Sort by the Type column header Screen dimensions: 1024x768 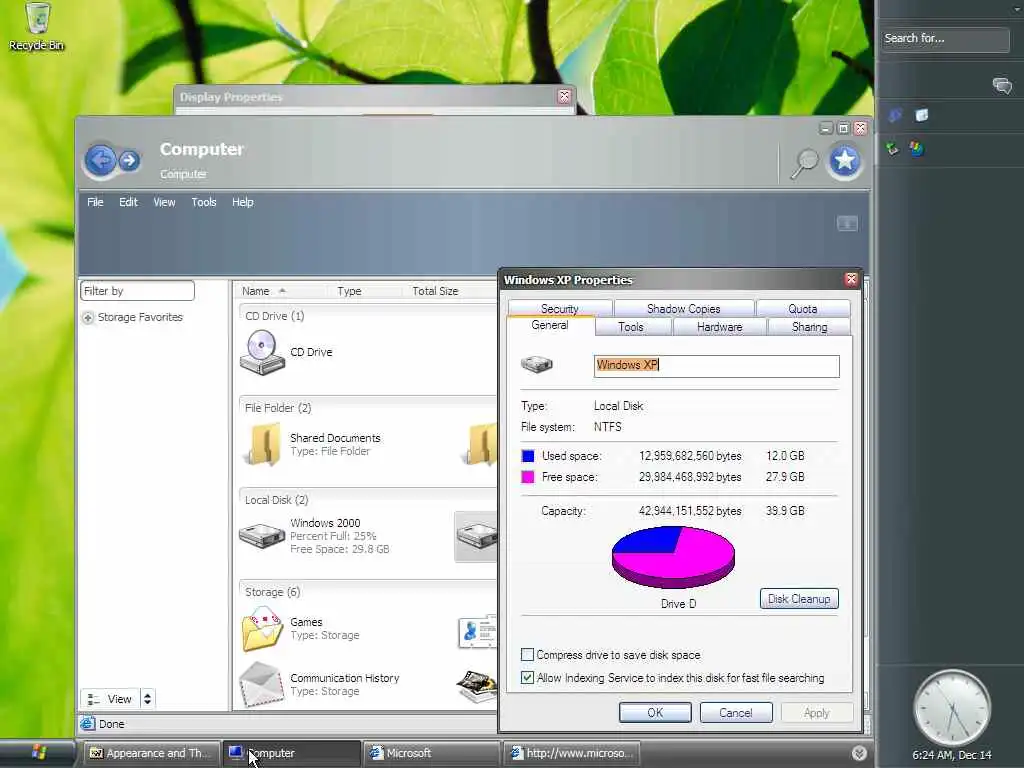point(349,291)
